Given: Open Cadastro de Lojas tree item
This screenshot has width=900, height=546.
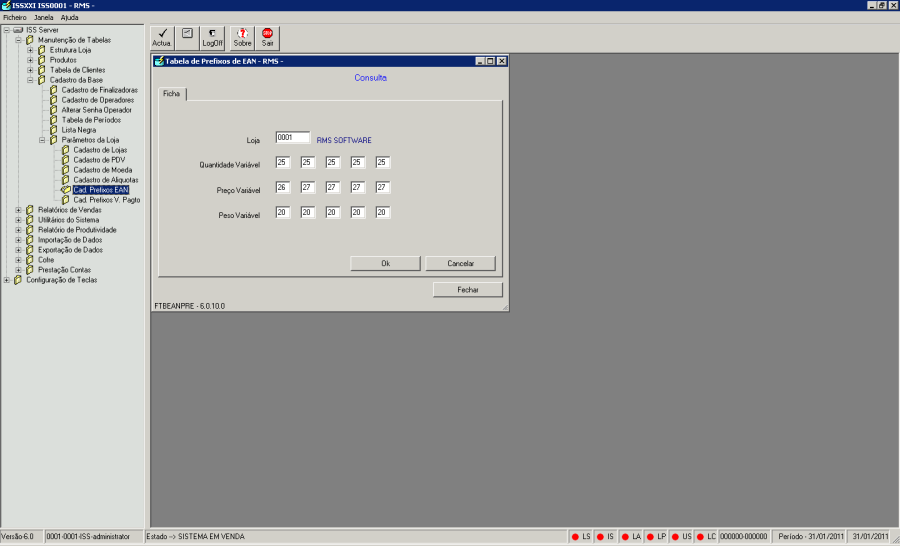Looking at the screenshot, I should pos(100,150).
